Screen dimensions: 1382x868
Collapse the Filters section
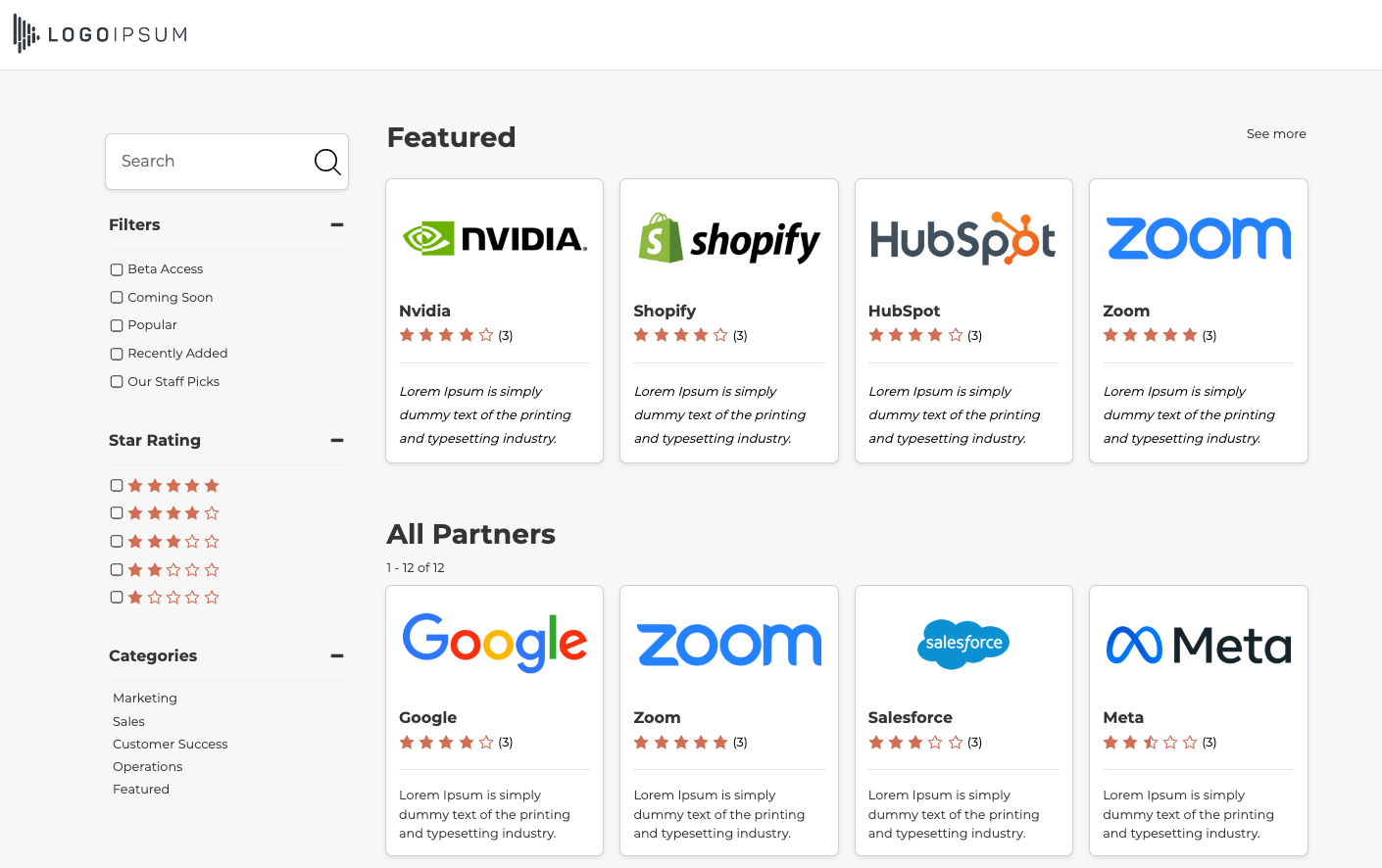(337, 225)
